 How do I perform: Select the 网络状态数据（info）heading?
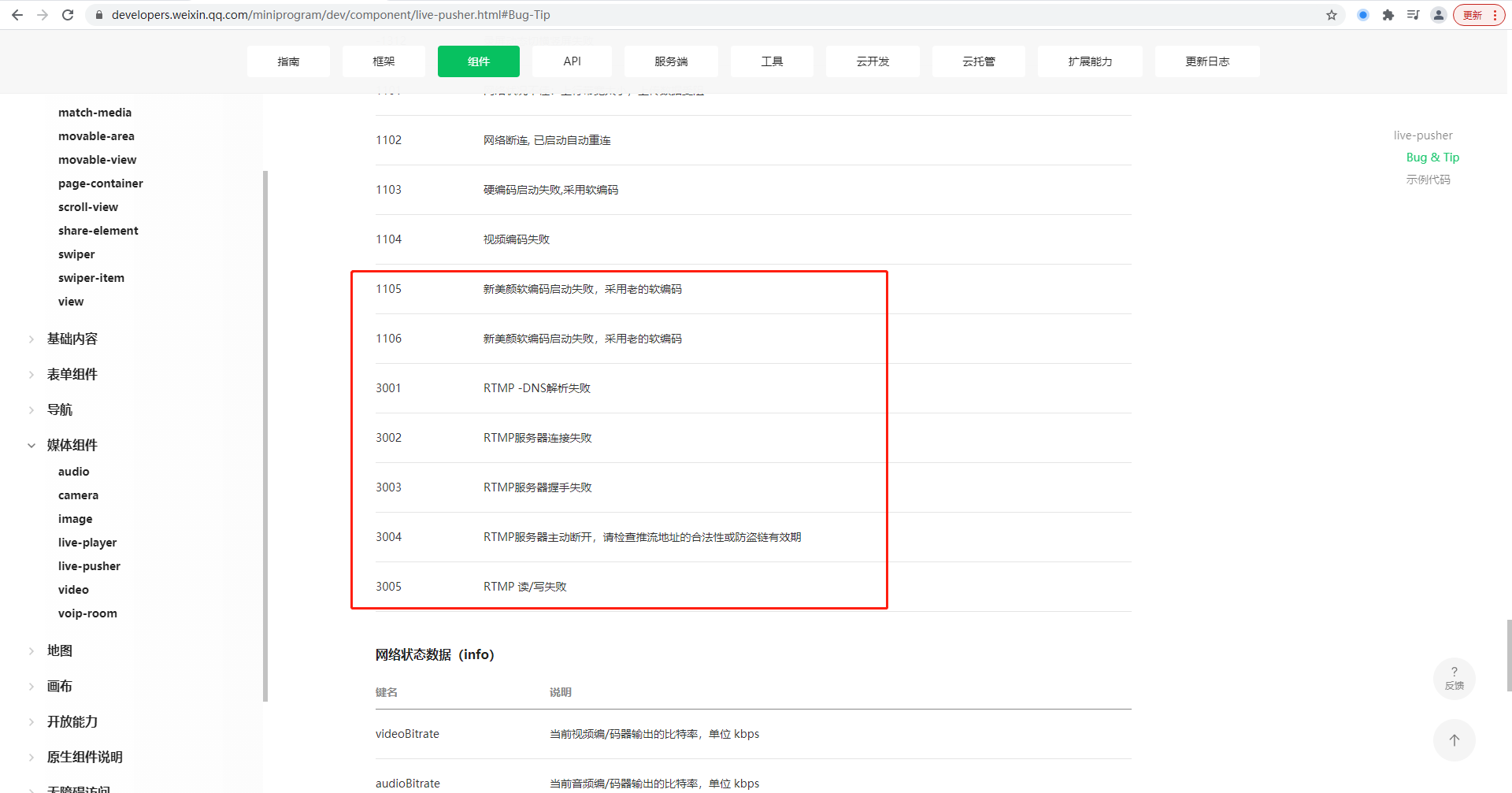[435, 654]
